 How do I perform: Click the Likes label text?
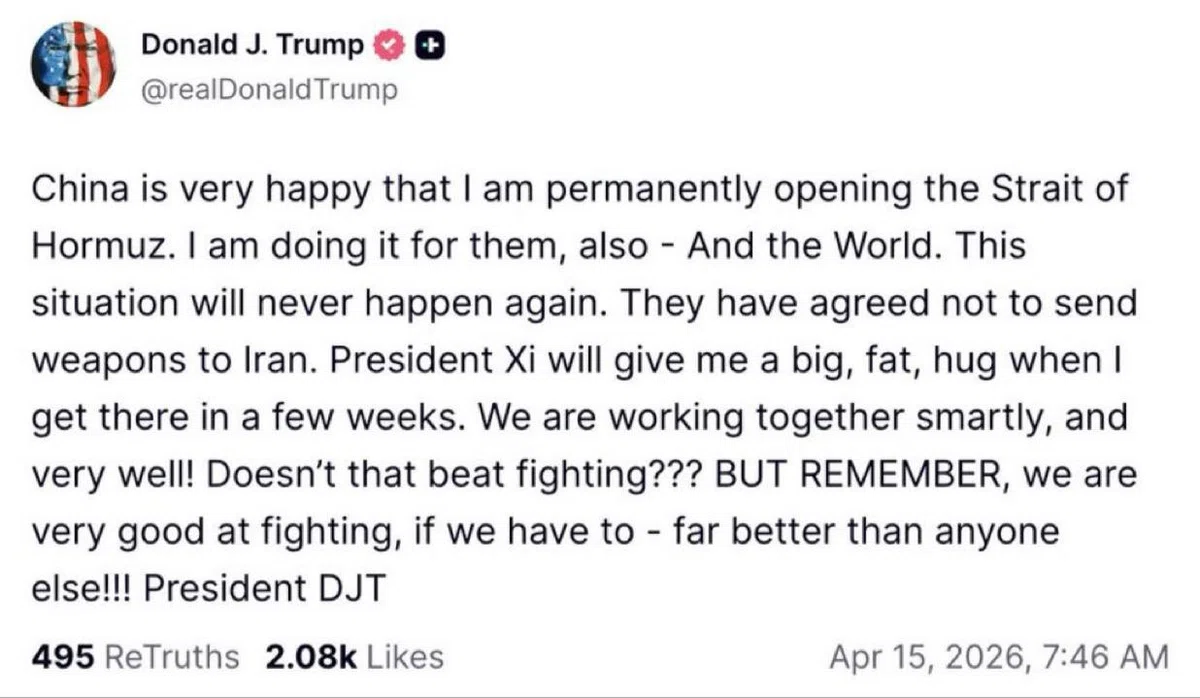point(405,657)
